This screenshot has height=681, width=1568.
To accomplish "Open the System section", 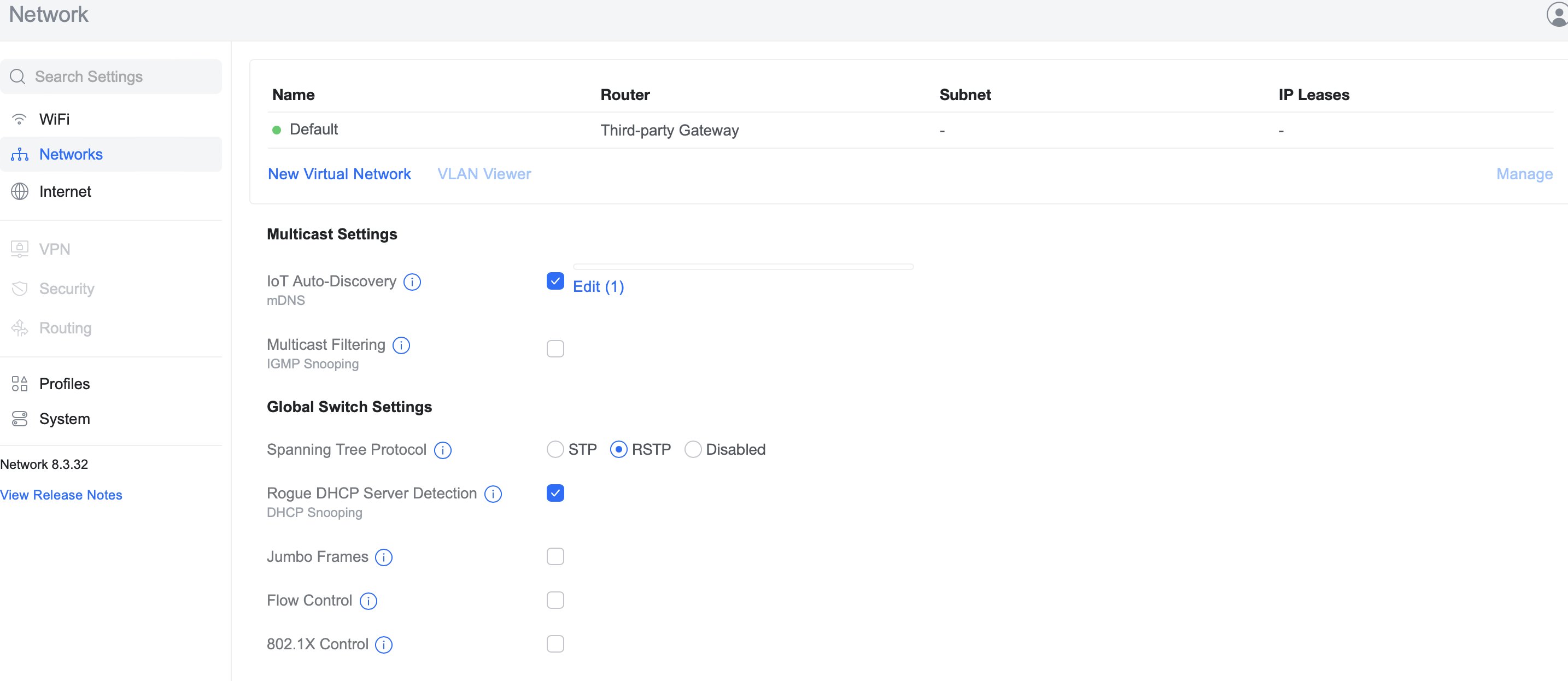I will click(111, 419).
